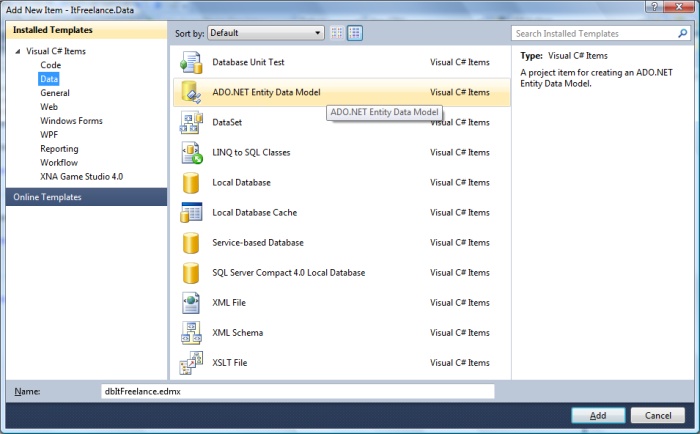Switch to medium icons list view
The height and width of the screenshot is (434, 700).
tap(355, 33)
